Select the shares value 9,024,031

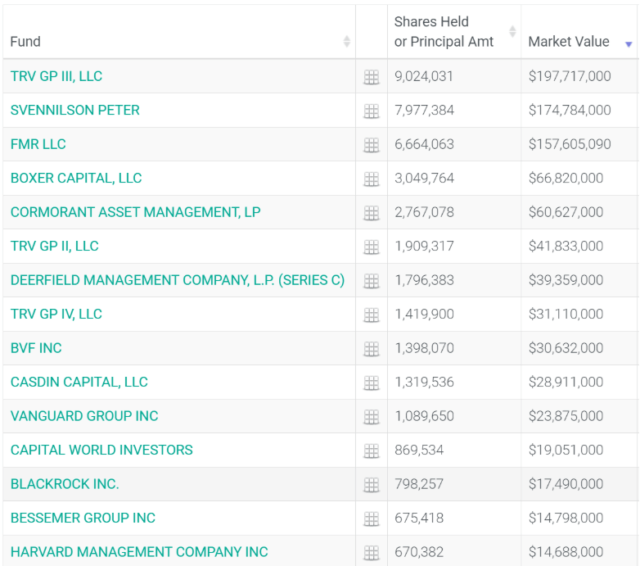[x=424, y=76]
